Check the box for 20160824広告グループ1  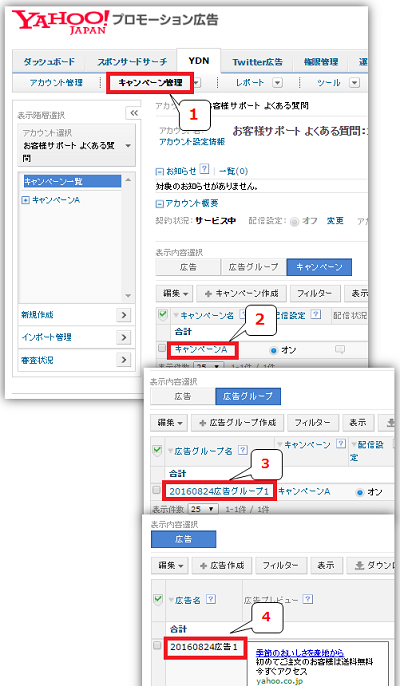click(x=156, y=490)
